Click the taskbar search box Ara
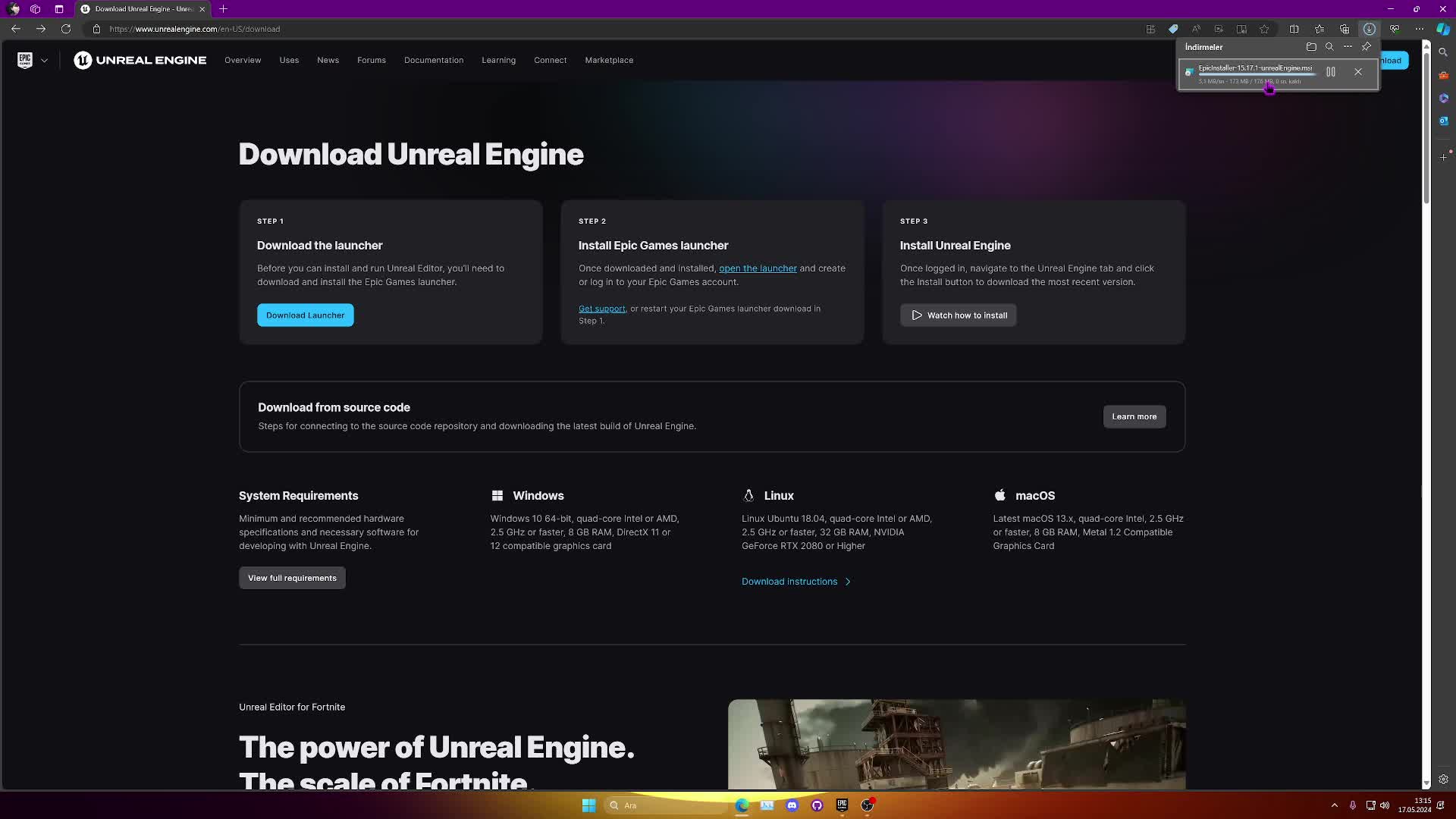 [667, 805]
